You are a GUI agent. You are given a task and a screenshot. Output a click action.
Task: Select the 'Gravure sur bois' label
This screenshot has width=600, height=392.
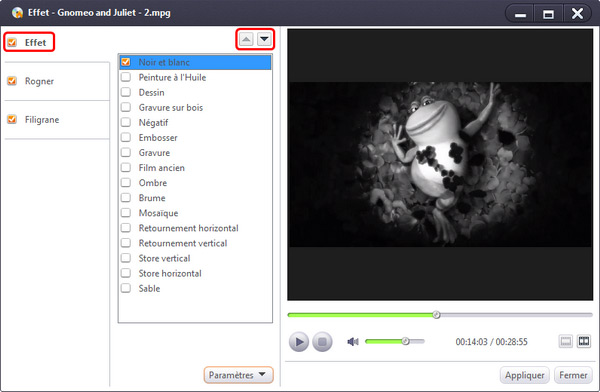coord(171,108)
